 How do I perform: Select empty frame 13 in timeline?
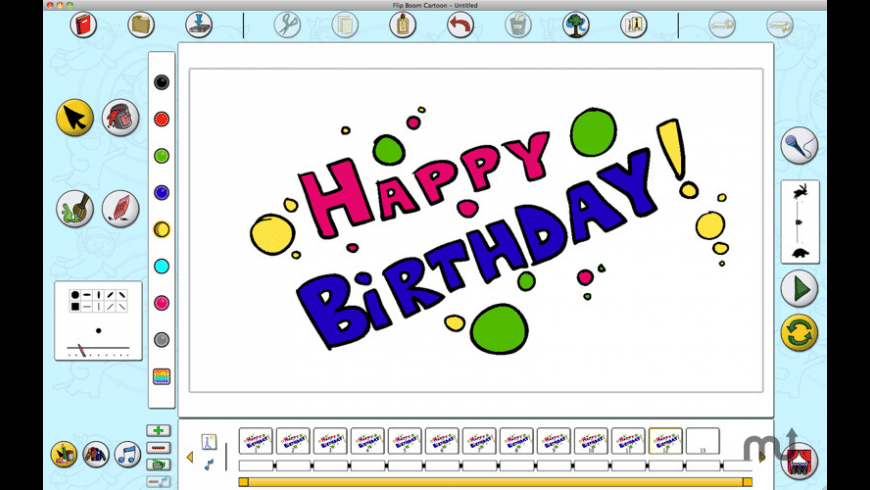click(x=702, y=441)
